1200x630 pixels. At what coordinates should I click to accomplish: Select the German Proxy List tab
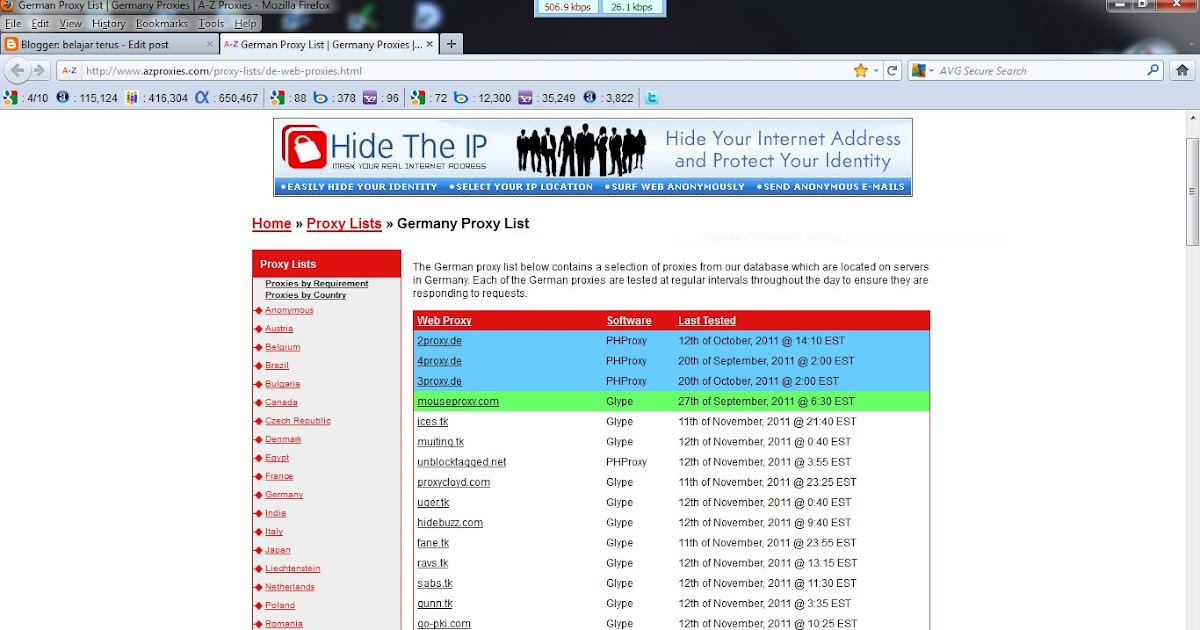(329, 44)
